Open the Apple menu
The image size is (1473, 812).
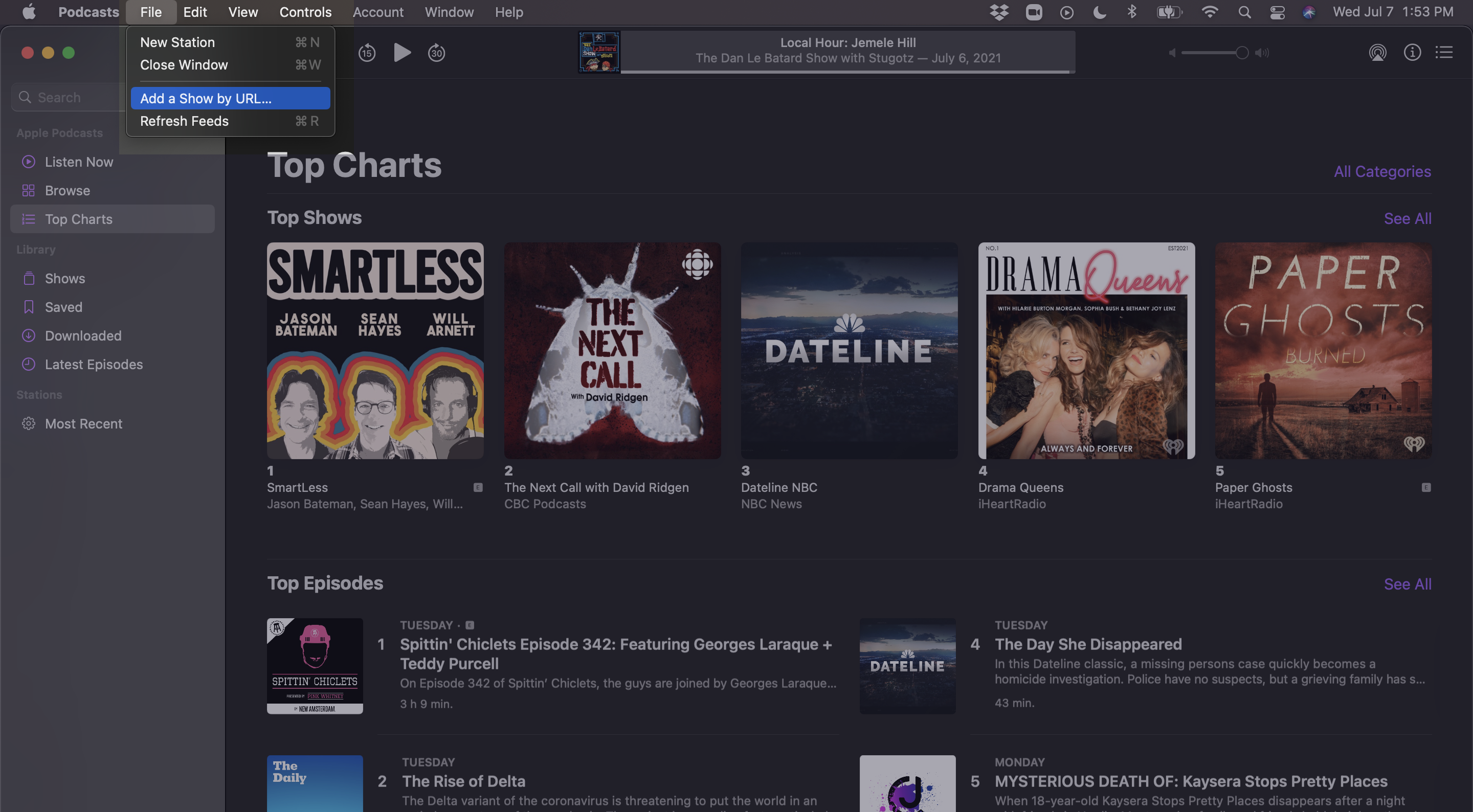click(x=29, y=12)
